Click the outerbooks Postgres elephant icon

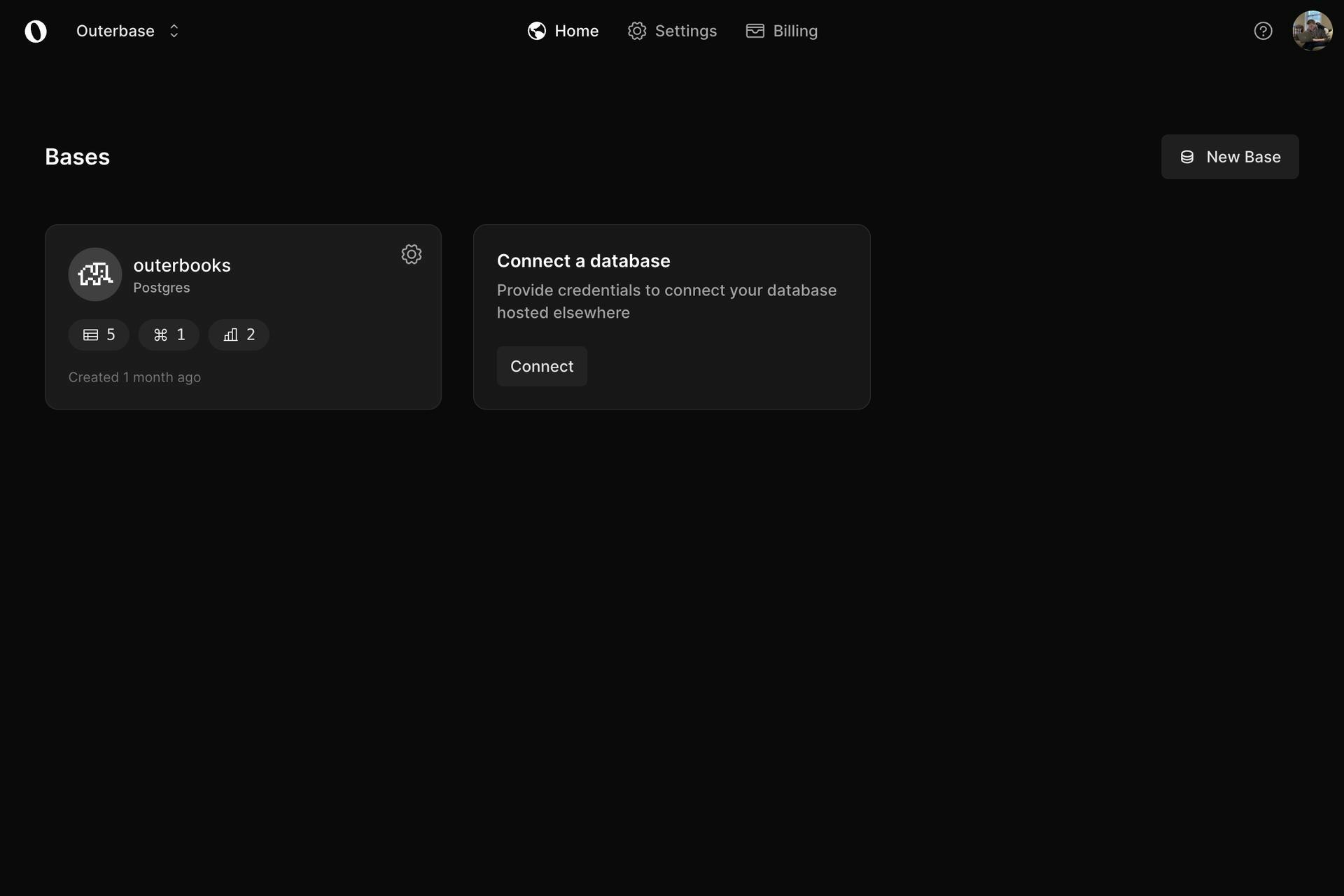(x=95, y=274)
